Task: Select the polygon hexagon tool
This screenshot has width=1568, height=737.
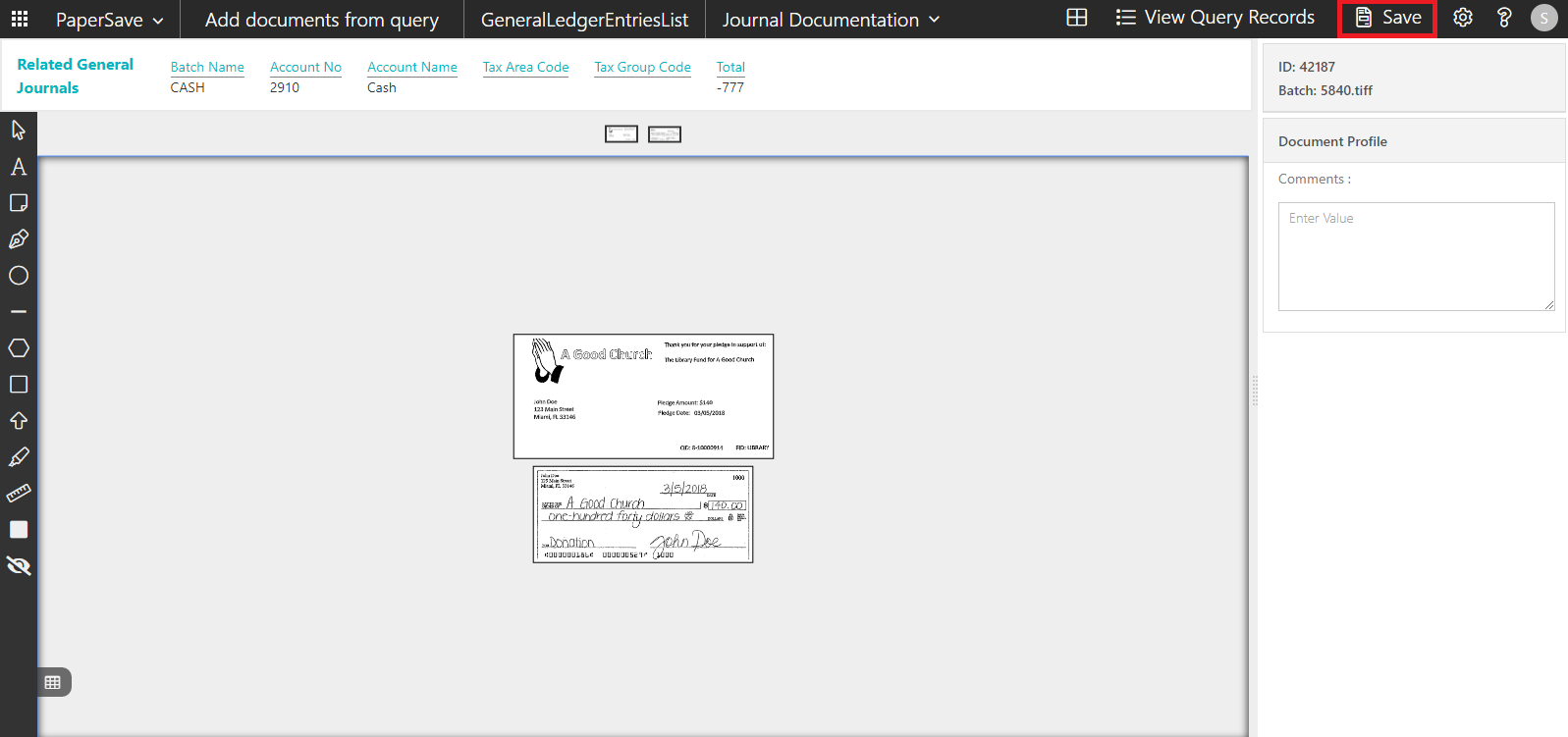Action: (18, 348)
